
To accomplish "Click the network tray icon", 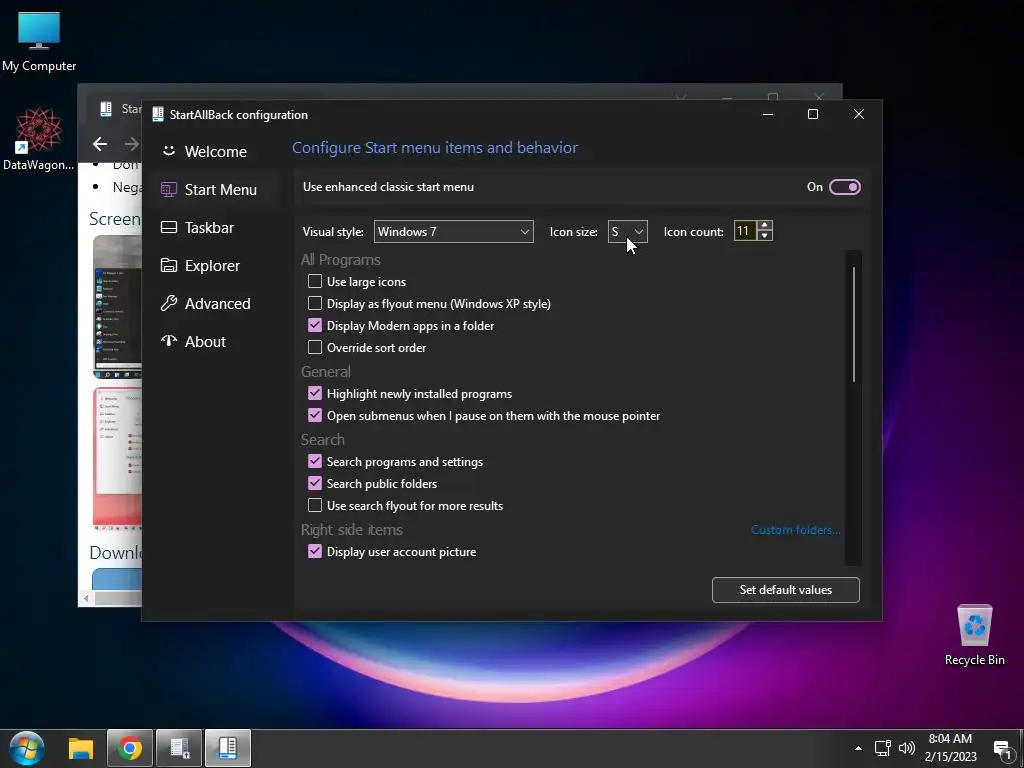I will (883, 748).
